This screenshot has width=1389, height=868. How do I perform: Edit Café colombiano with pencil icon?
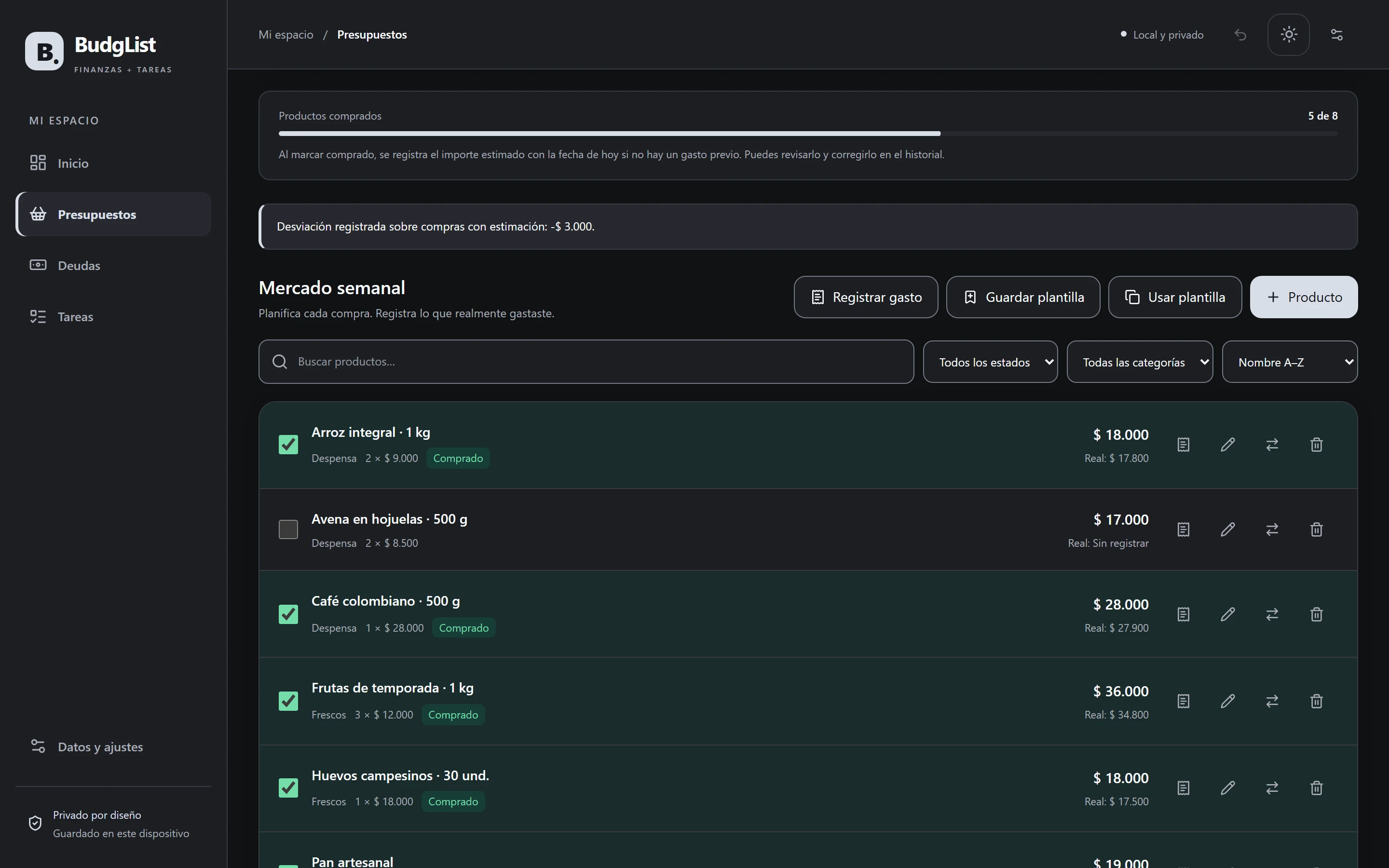click(1228, 614)
